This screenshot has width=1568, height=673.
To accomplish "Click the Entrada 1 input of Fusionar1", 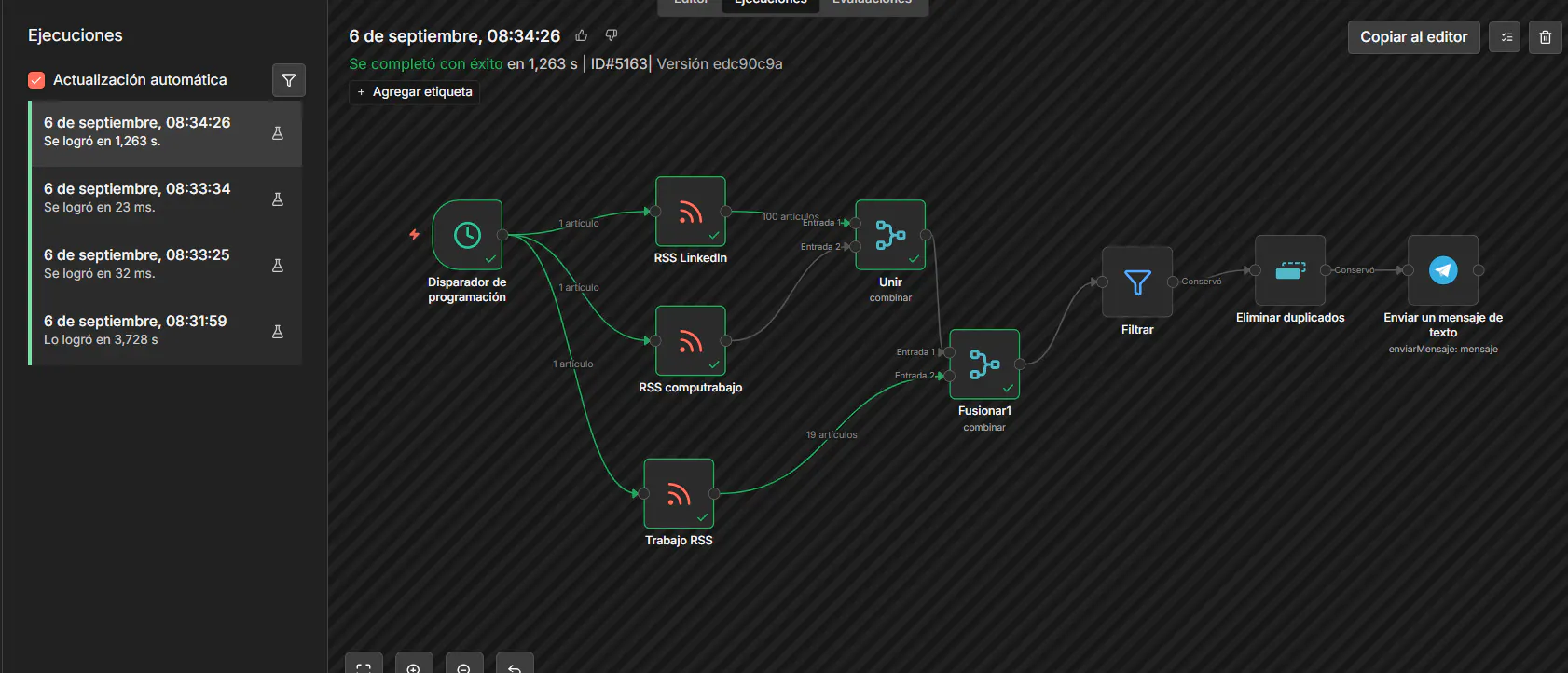I will point(949,352).
